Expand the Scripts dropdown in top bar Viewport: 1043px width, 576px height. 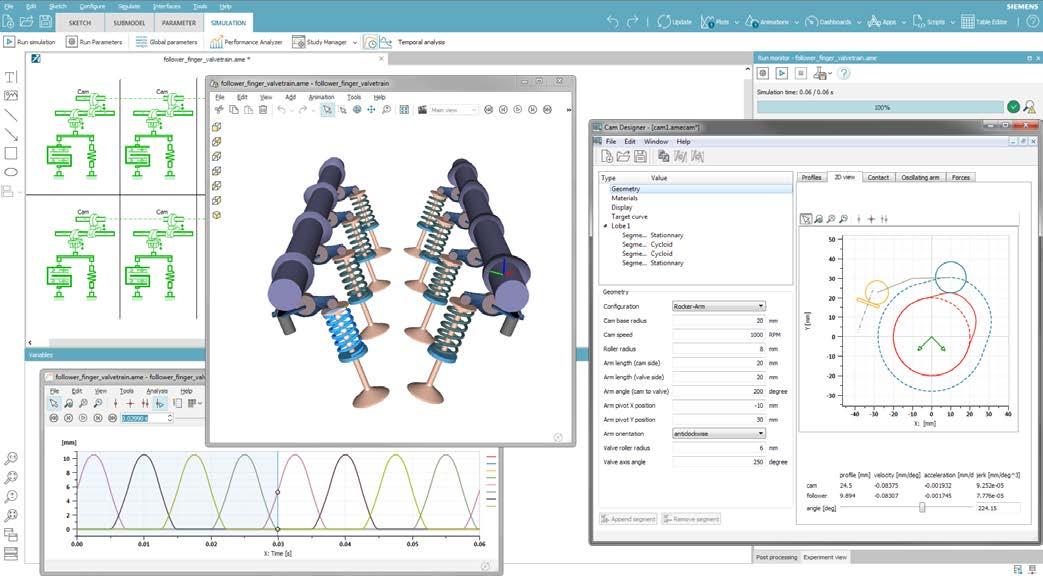point(952,22)
